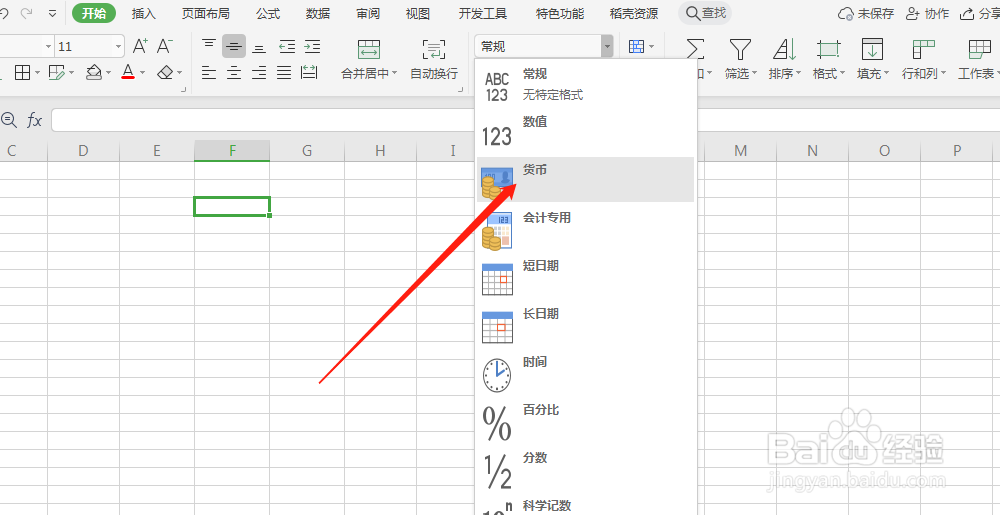Open the 特色功能 tab
This screenshot has height=515, width=1000.
point(560,13)
